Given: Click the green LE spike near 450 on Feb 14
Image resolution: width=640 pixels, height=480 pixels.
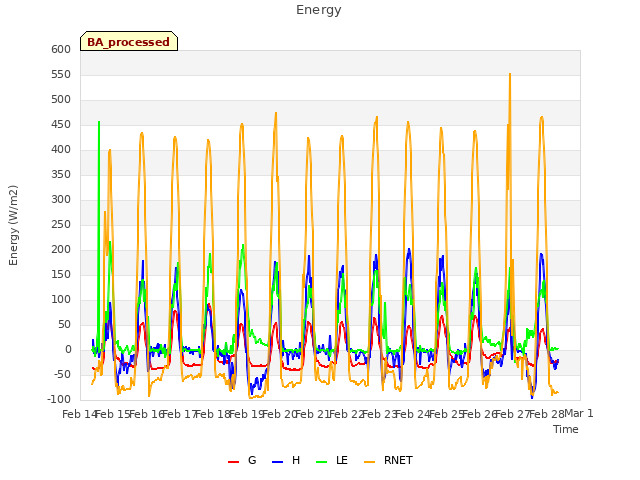Looking at the screenshot, I should tap(99, 122).
